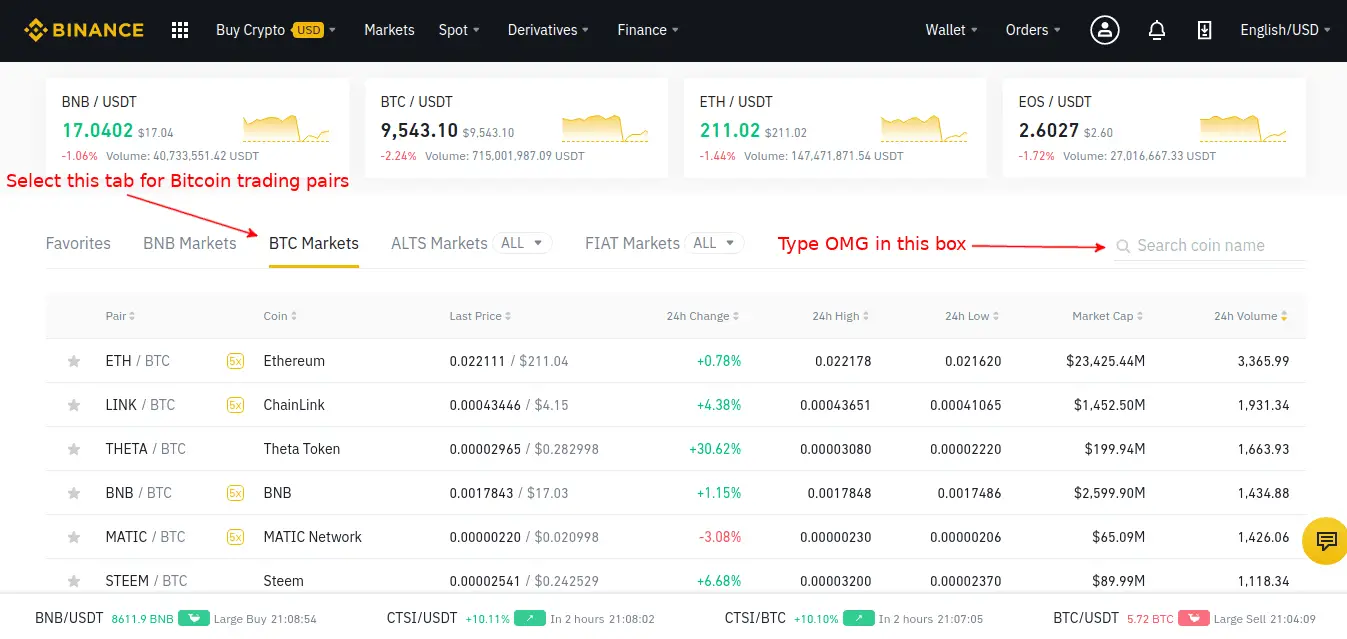The image size is (1347, 639).
Task: Sort the table by 24h Change
Action: (x=703, y=316)
